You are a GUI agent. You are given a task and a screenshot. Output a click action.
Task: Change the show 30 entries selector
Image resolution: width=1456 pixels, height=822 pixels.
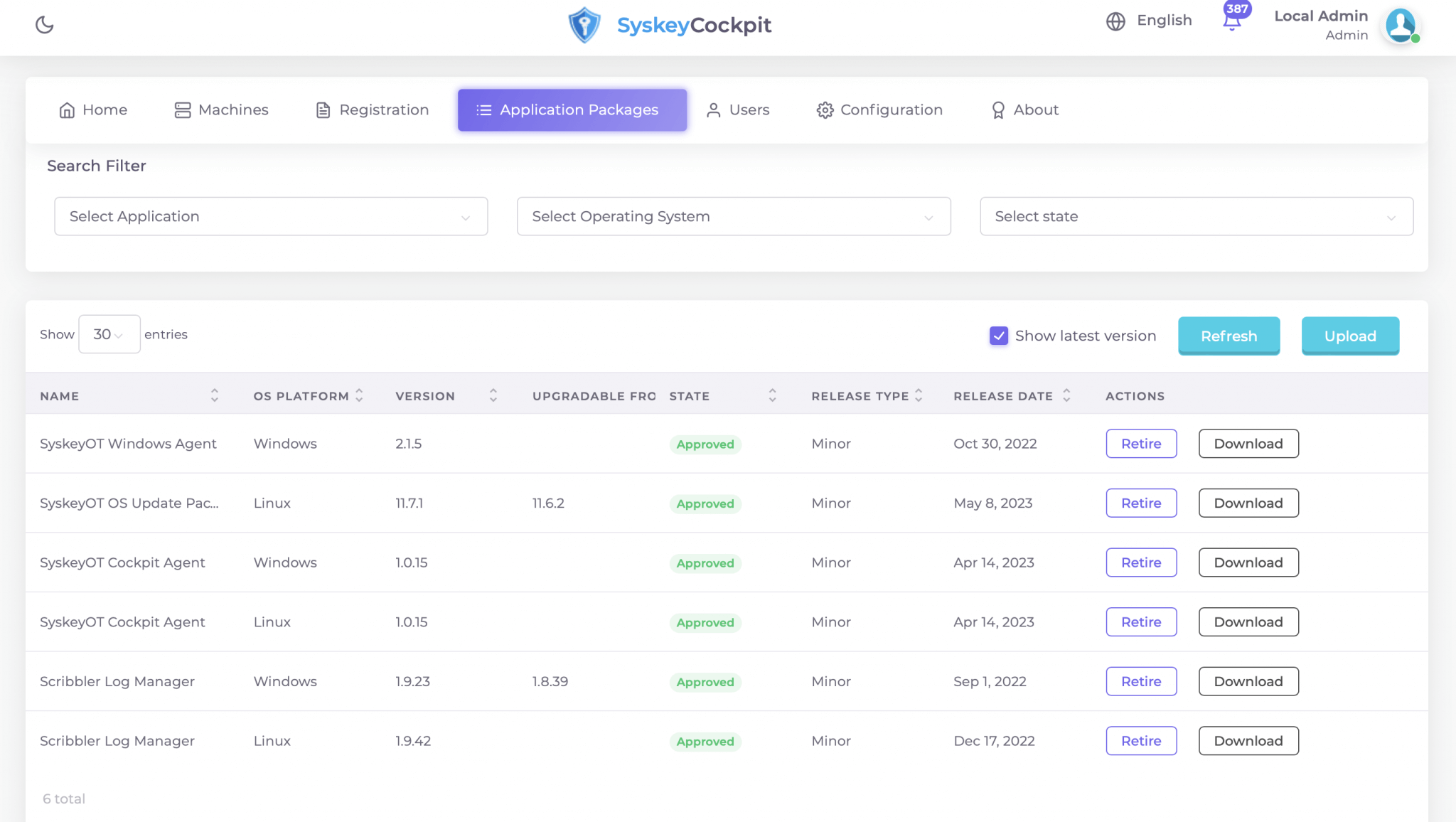click(109, 334)
